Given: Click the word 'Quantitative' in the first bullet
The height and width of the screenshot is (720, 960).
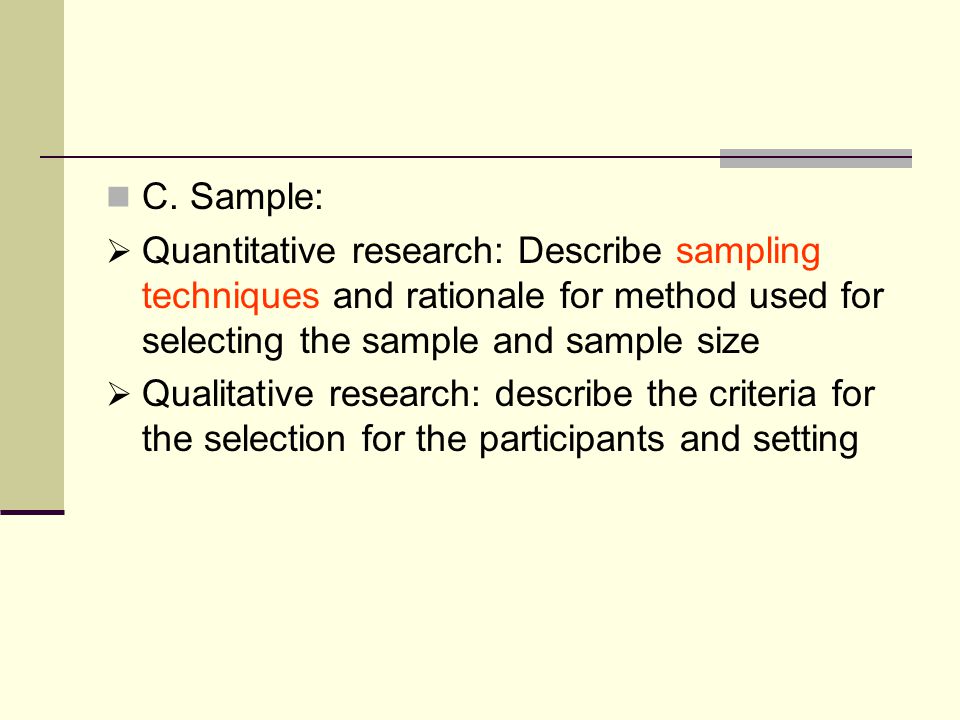Looking at the screenshot, I should [x=239, y=251].
